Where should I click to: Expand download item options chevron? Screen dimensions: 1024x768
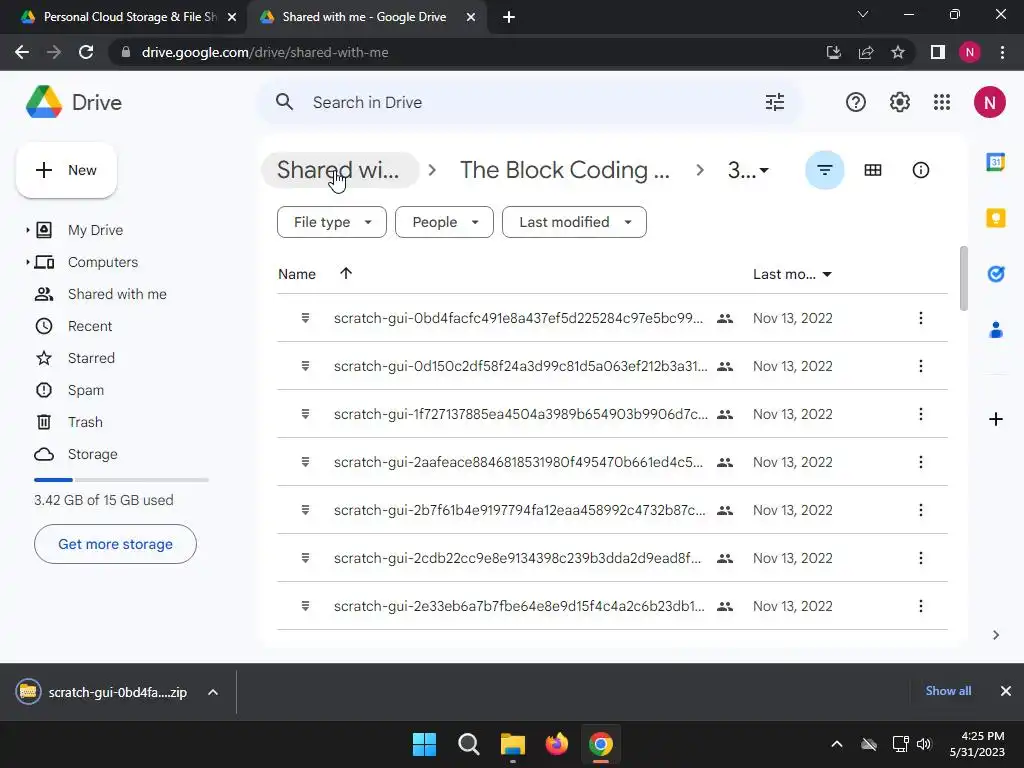click(x=213, y=692)
